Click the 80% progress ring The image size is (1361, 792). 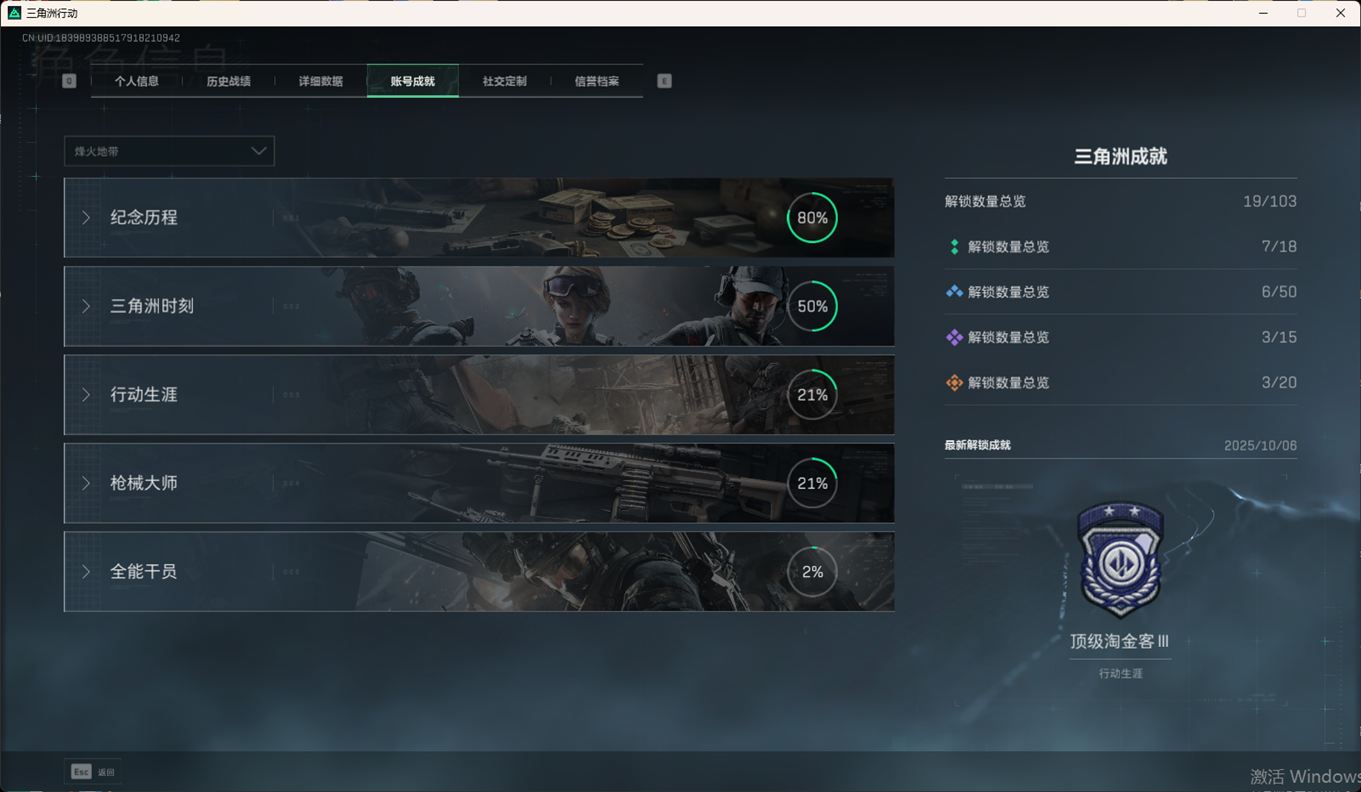tap(812, 218)
